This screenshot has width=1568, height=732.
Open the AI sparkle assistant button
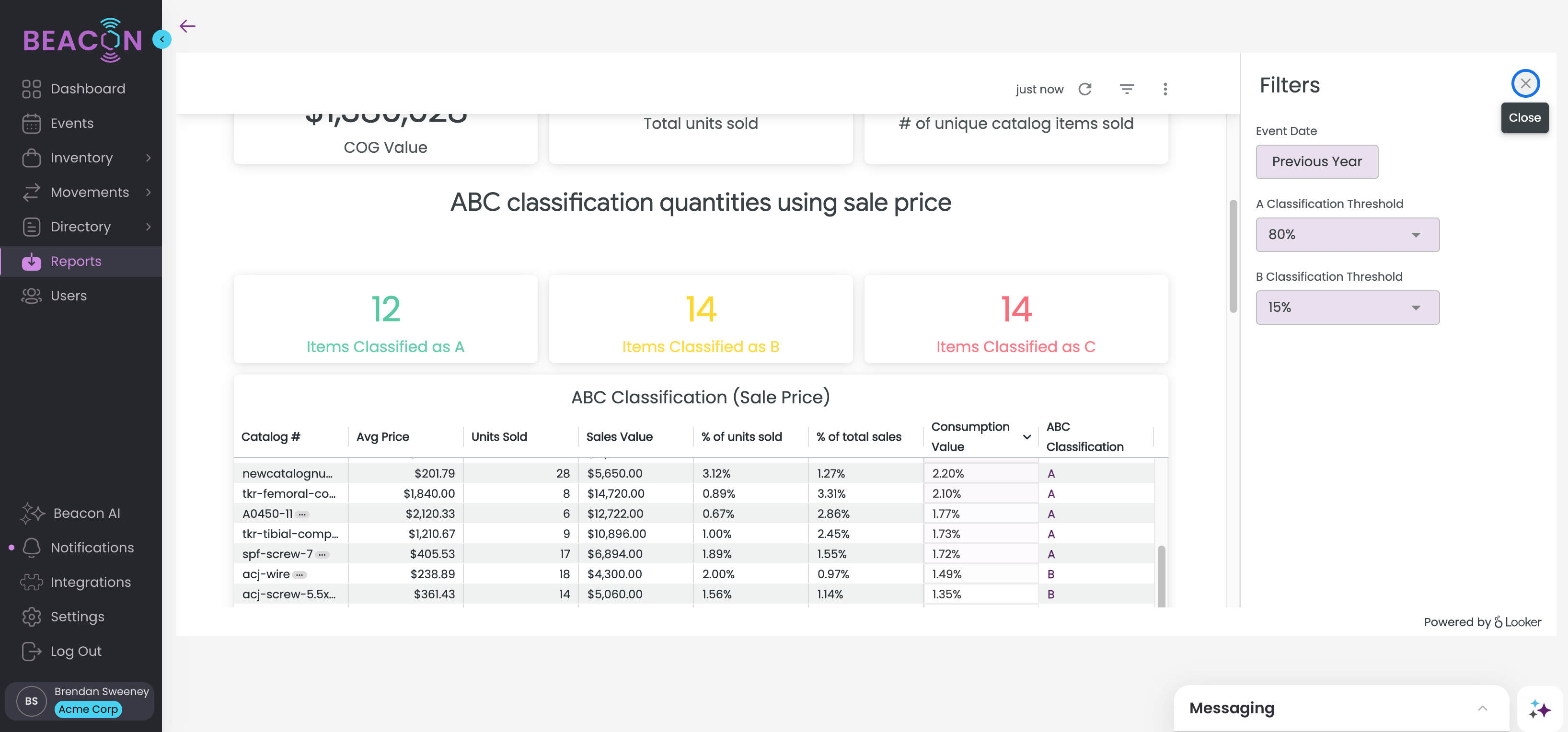1540,709
